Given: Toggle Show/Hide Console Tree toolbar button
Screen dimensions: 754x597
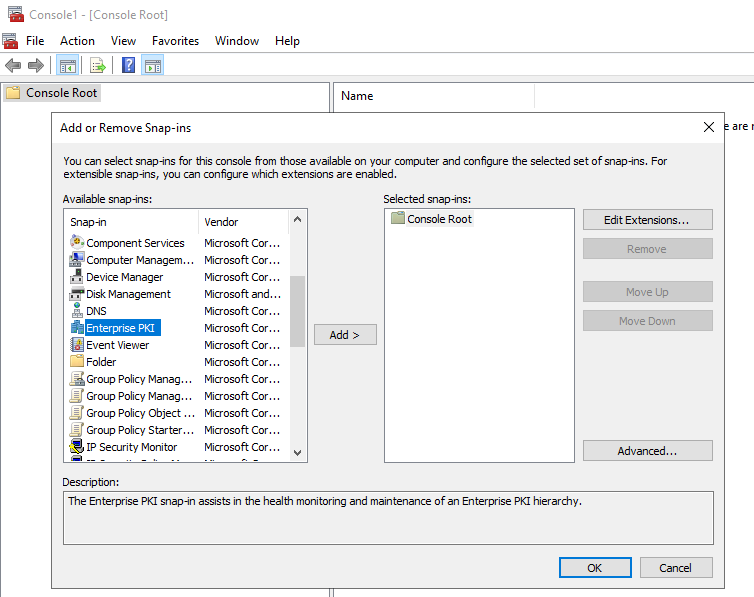Looking at the screenshot, I should [x=68, y=66].
